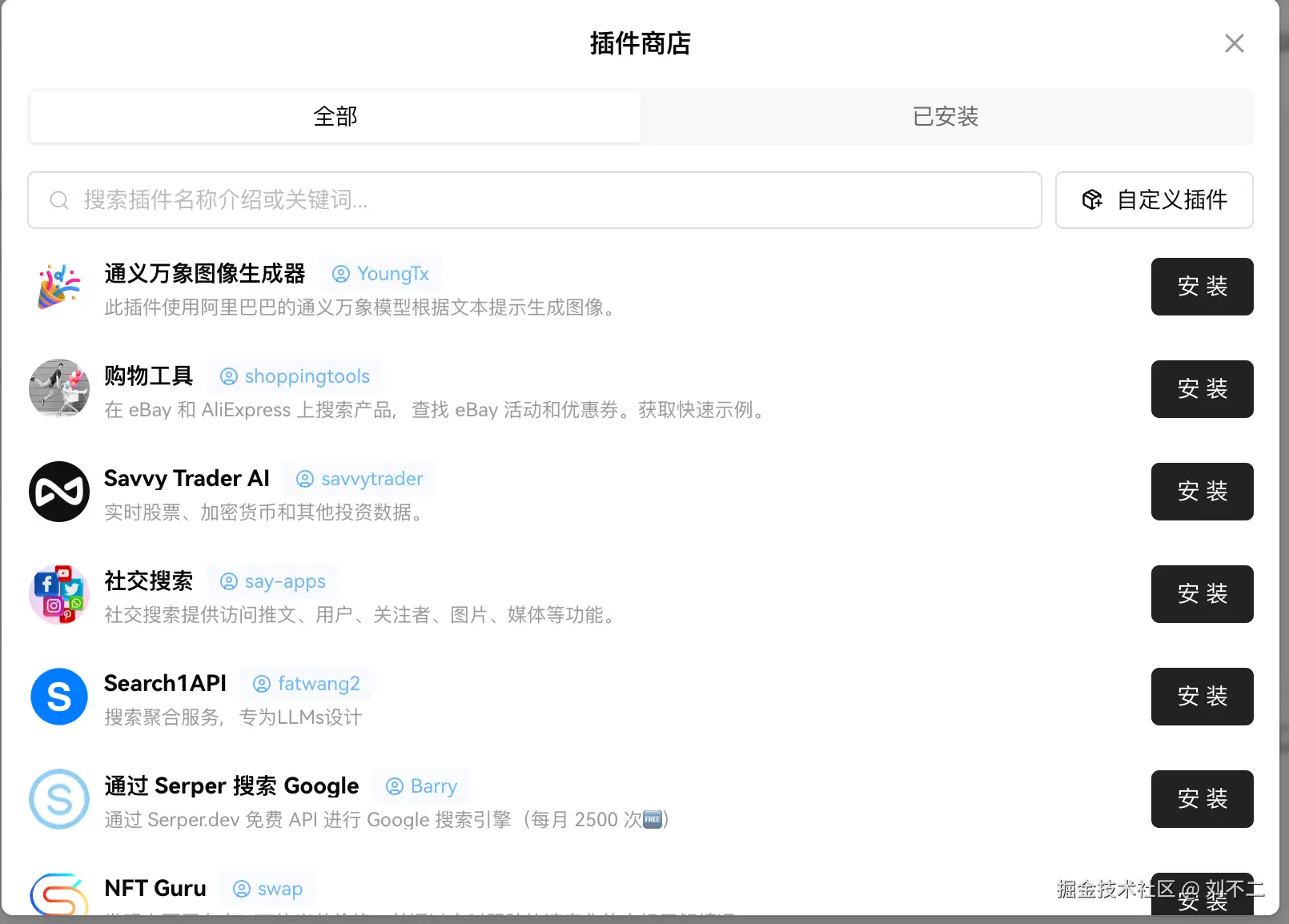Select the Serper Google search logo
1289x924 pixels.
(59, 799)
